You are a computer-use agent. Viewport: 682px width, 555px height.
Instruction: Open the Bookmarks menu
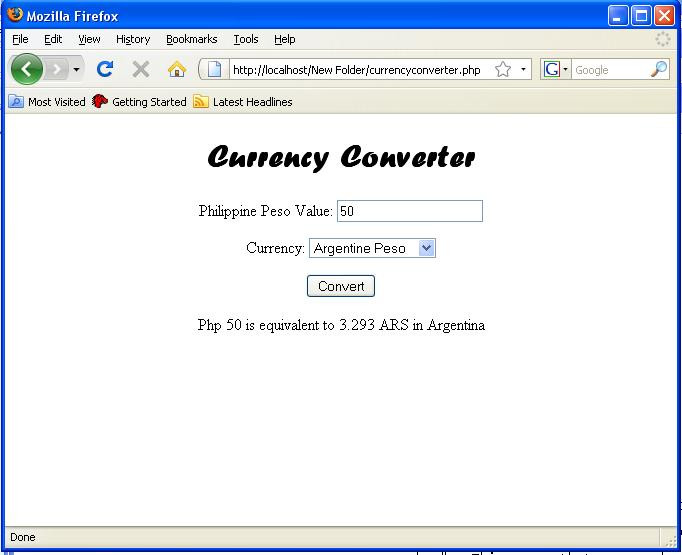coord(192,40)
